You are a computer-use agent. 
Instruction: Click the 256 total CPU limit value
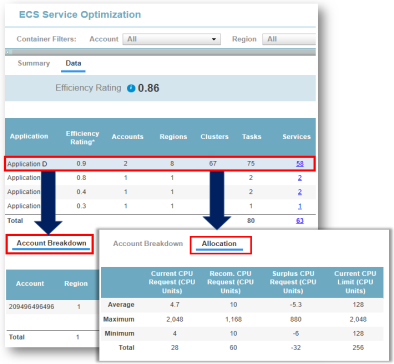[x=358, y=348]
